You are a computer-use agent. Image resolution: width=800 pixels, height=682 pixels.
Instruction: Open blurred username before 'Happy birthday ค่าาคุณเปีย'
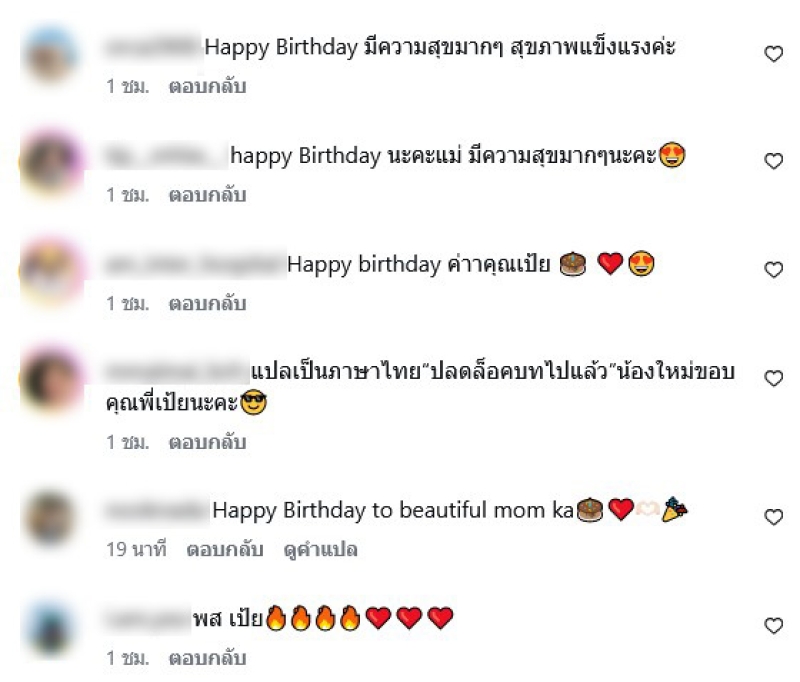click(195, 264)
